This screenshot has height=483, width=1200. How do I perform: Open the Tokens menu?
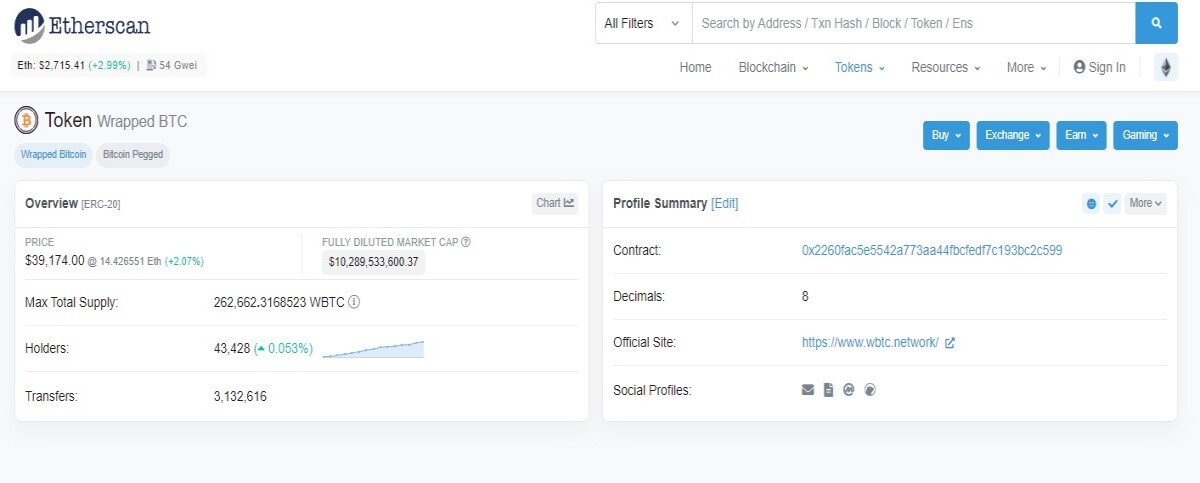coord(860,67)
